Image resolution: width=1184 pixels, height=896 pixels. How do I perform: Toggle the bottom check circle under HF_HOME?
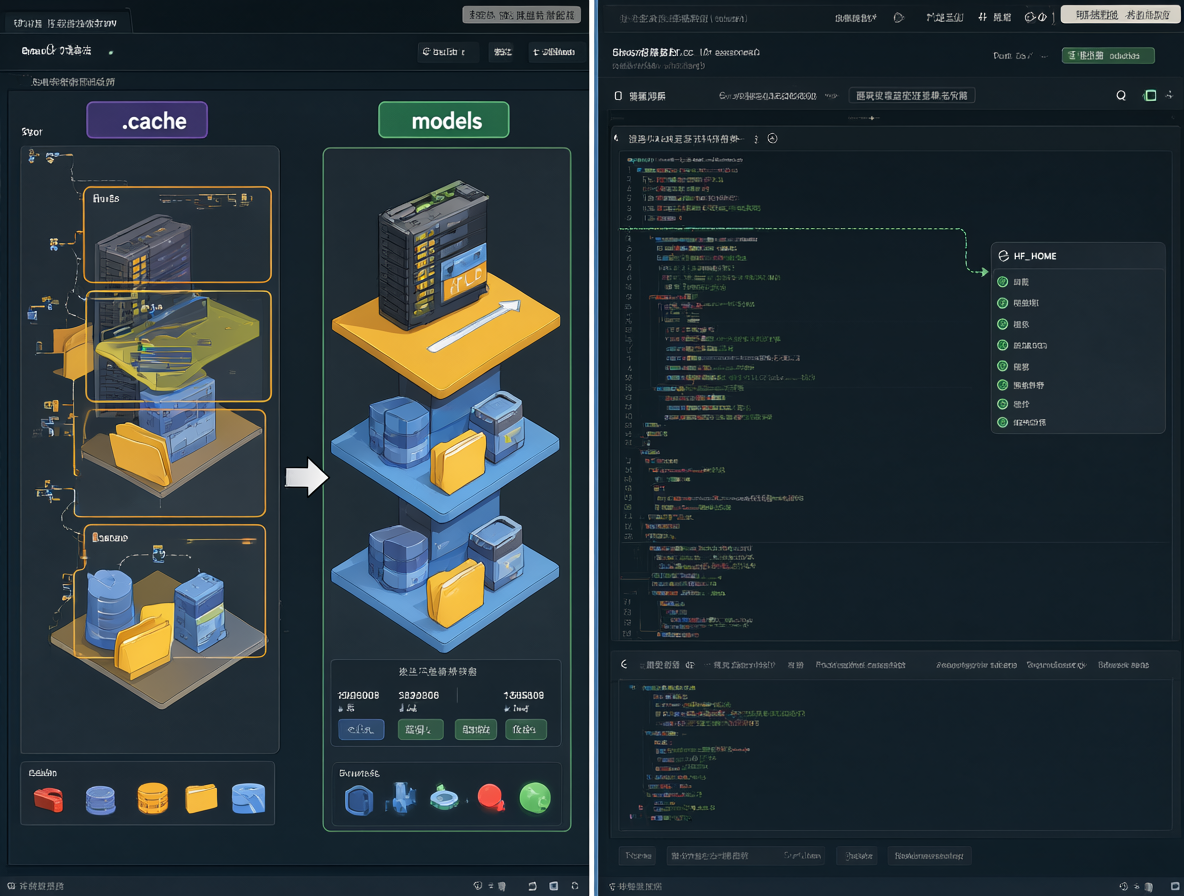point(1003,422)
